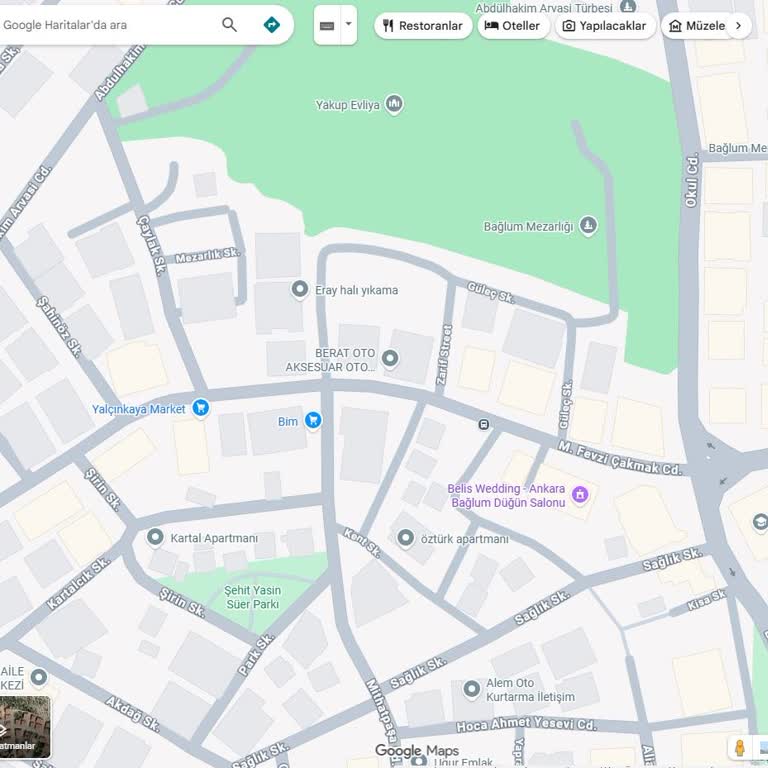Select the Abdülhakim Arvasi Türbesi pin
Image resolution: width=768 pixels, height=768 pixels.
click(628, 6)
